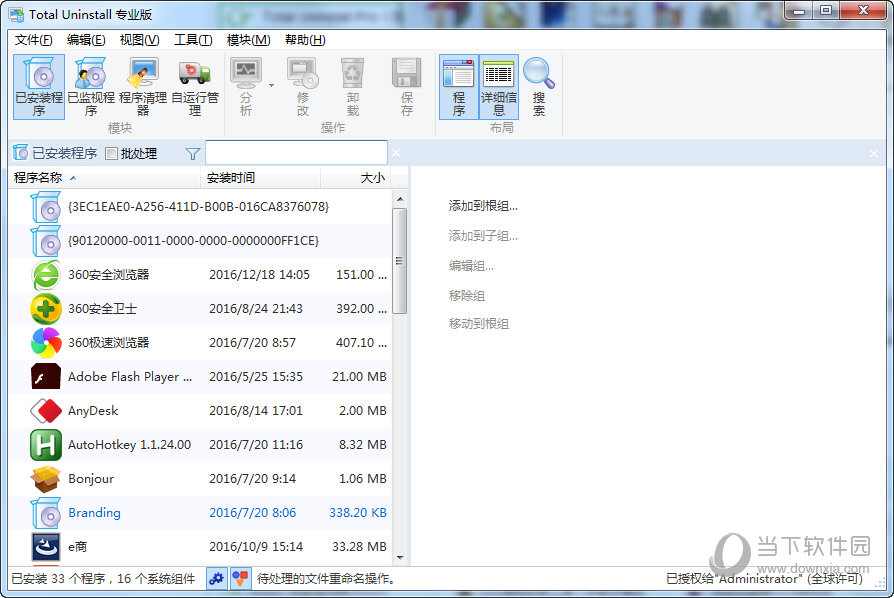Click the filter funnel icon
Screen dimensions: 894x598
pyautogui.click(x=190, y=152)
